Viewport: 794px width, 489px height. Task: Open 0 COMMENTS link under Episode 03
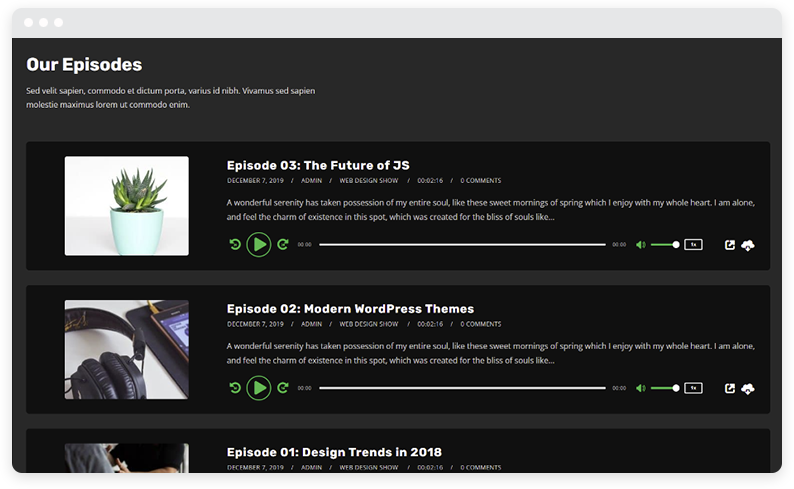coord(481,181)
